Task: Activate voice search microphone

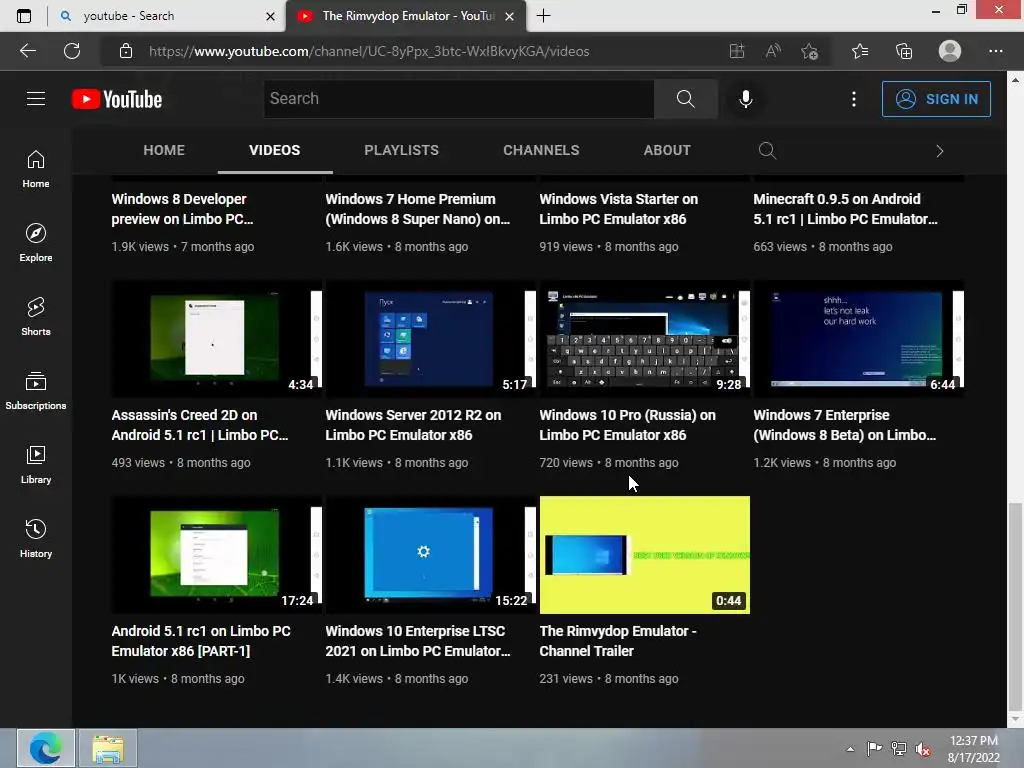Action: click(x=745, y=99)
